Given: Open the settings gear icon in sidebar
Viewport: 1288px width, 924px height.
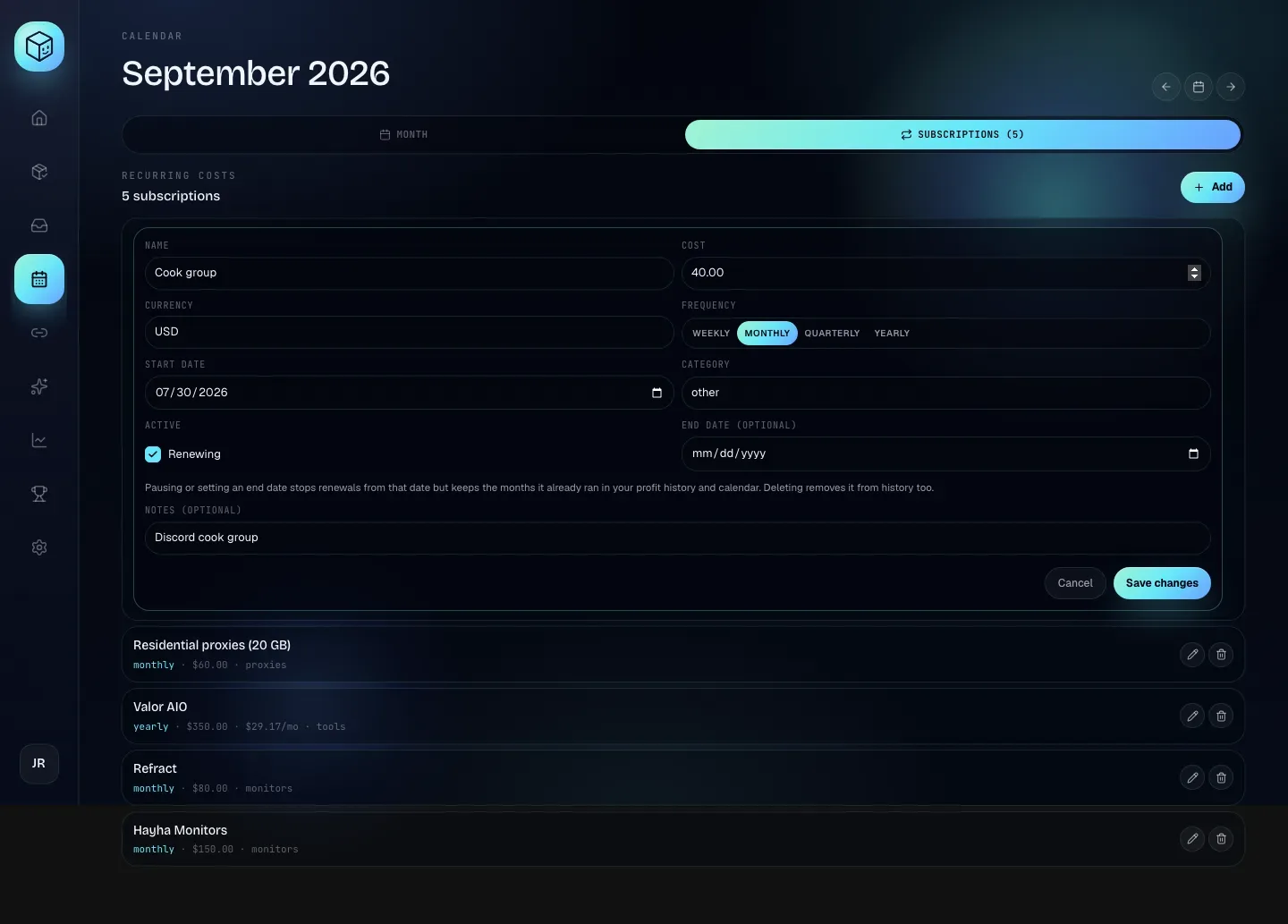Looking at the screenshot, I should tap(39, 547).
